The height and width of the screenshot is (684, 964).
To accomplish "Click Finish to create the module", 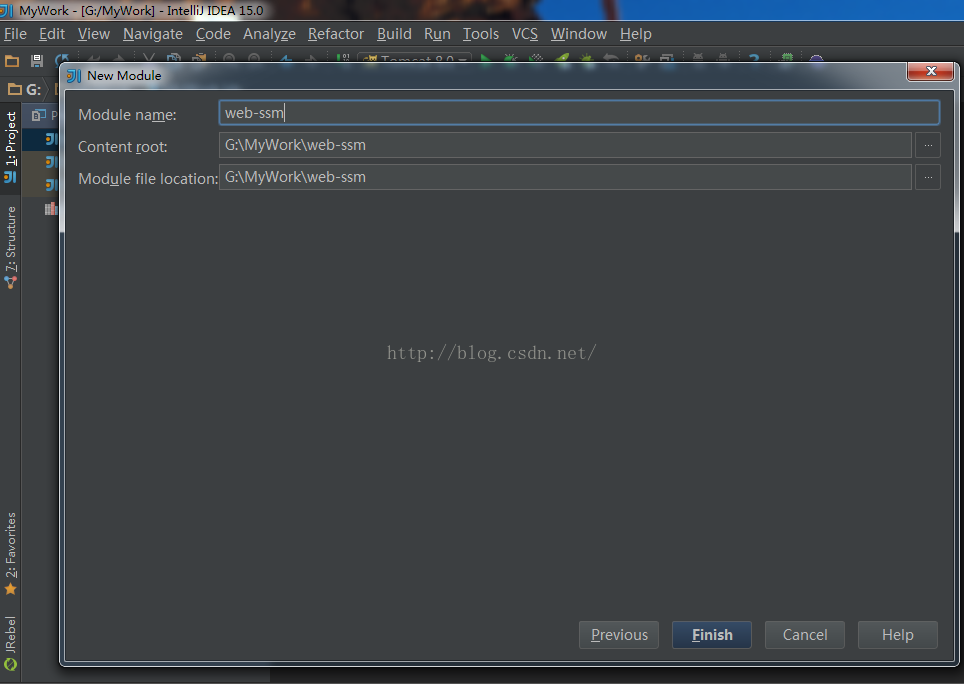I will tap(712, 635).
